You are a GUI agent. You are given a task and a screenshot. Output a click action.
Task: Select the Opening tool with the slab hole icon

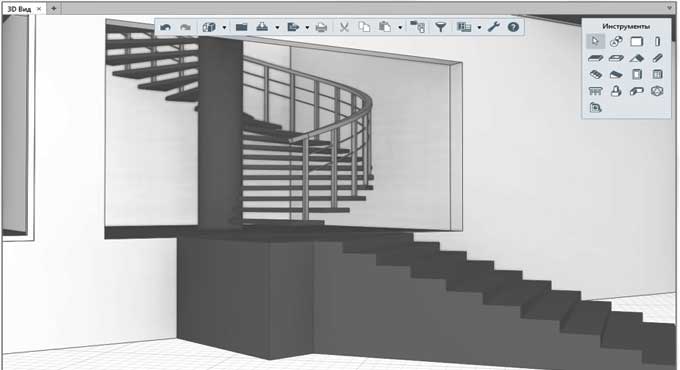[616, 58]
